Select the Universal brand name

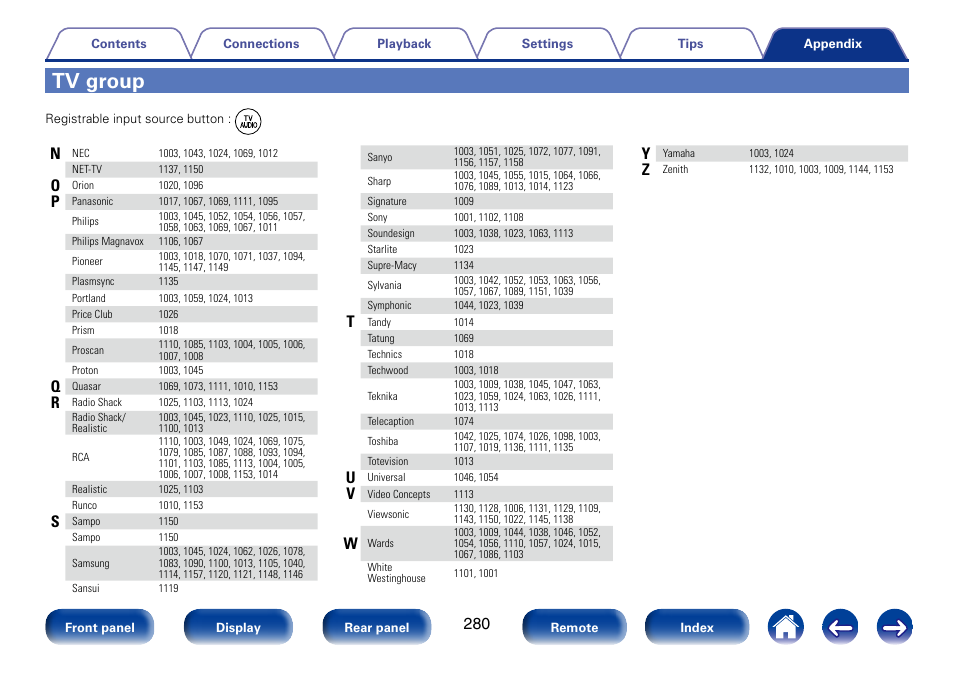click(386, 478)
